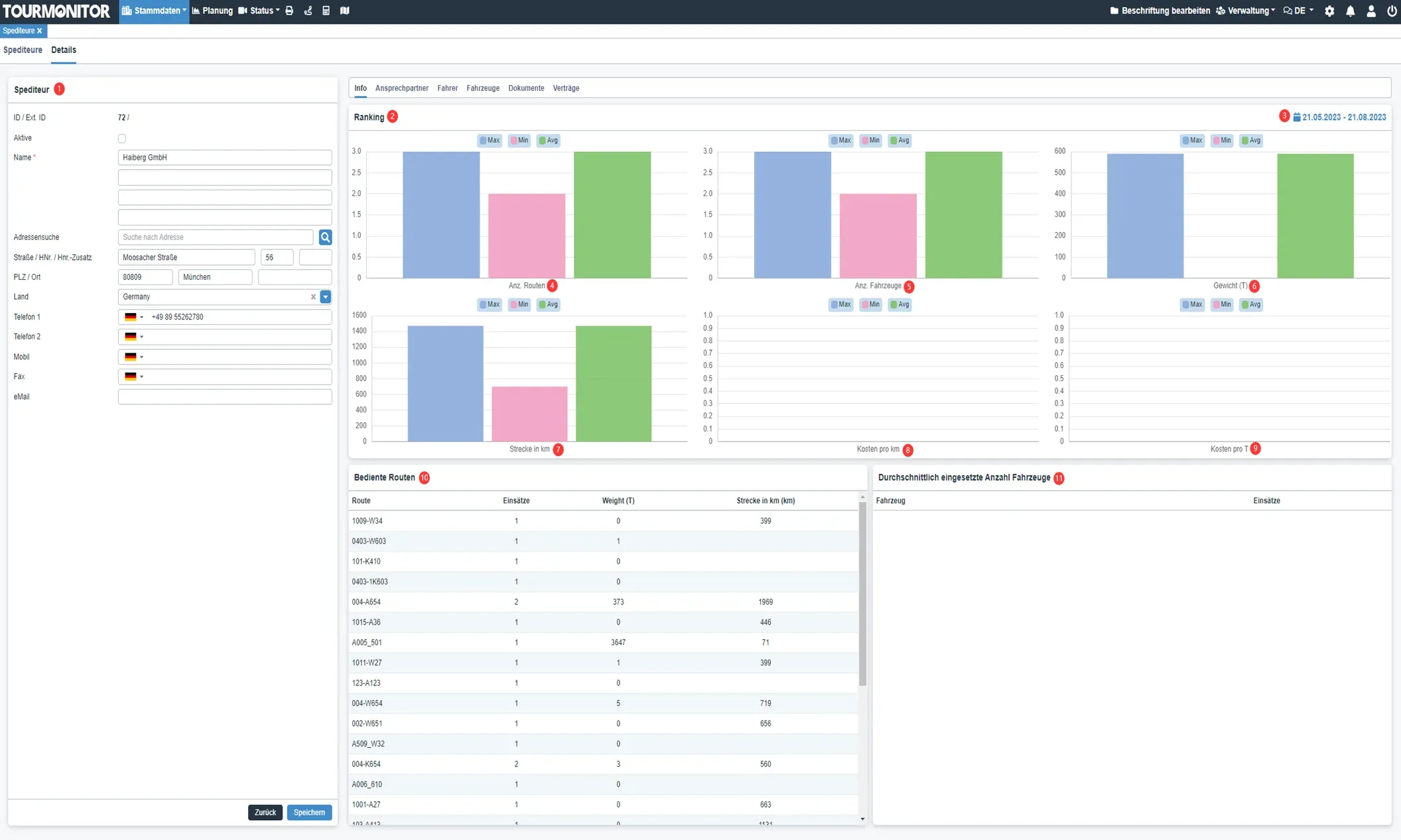Toggle the Aktive checkbox
This screenshot has height=840, width=1401.
tap(122, 139)
